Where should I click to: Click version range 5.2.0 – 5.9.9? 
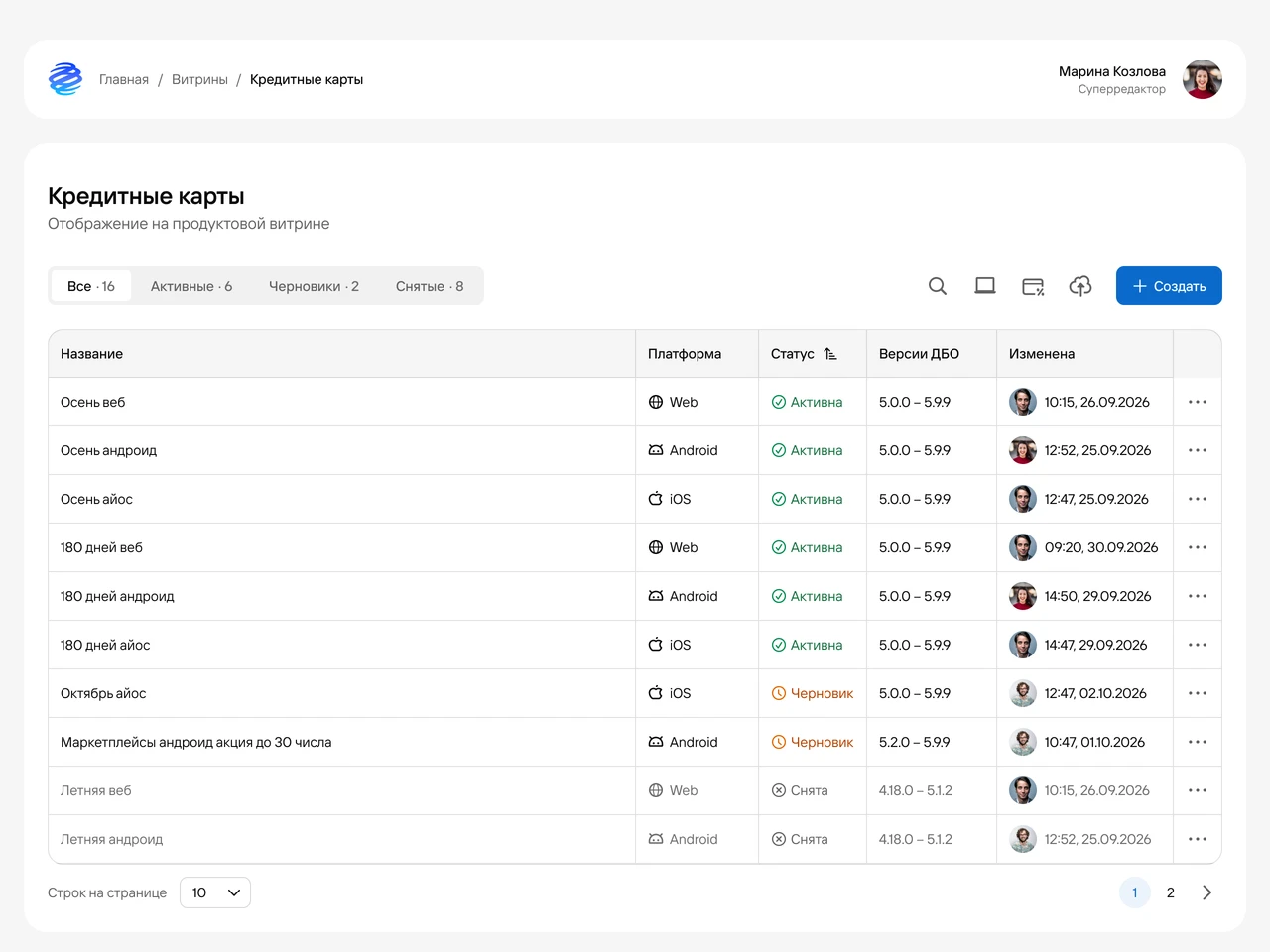[x=915, y=742]
